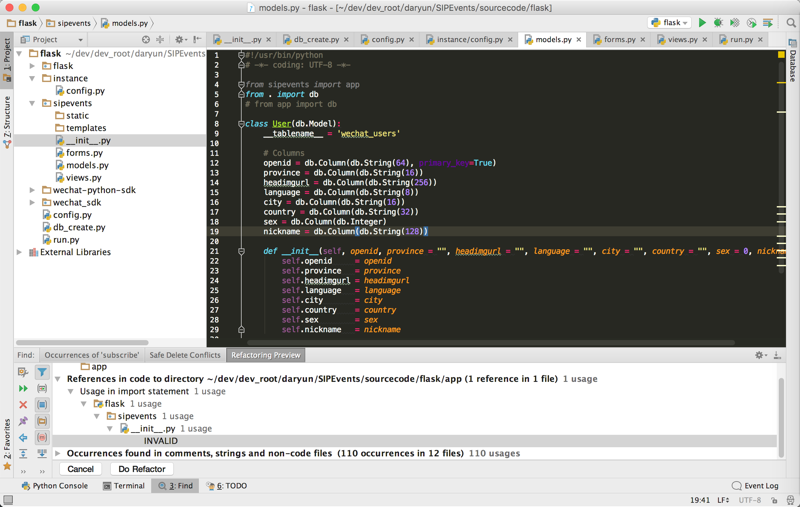Image resolution: width=800 pixels, height=507 pixels.
Task: Select the Safe Delete Conflicts tab
Action: [x=184, y=355]
